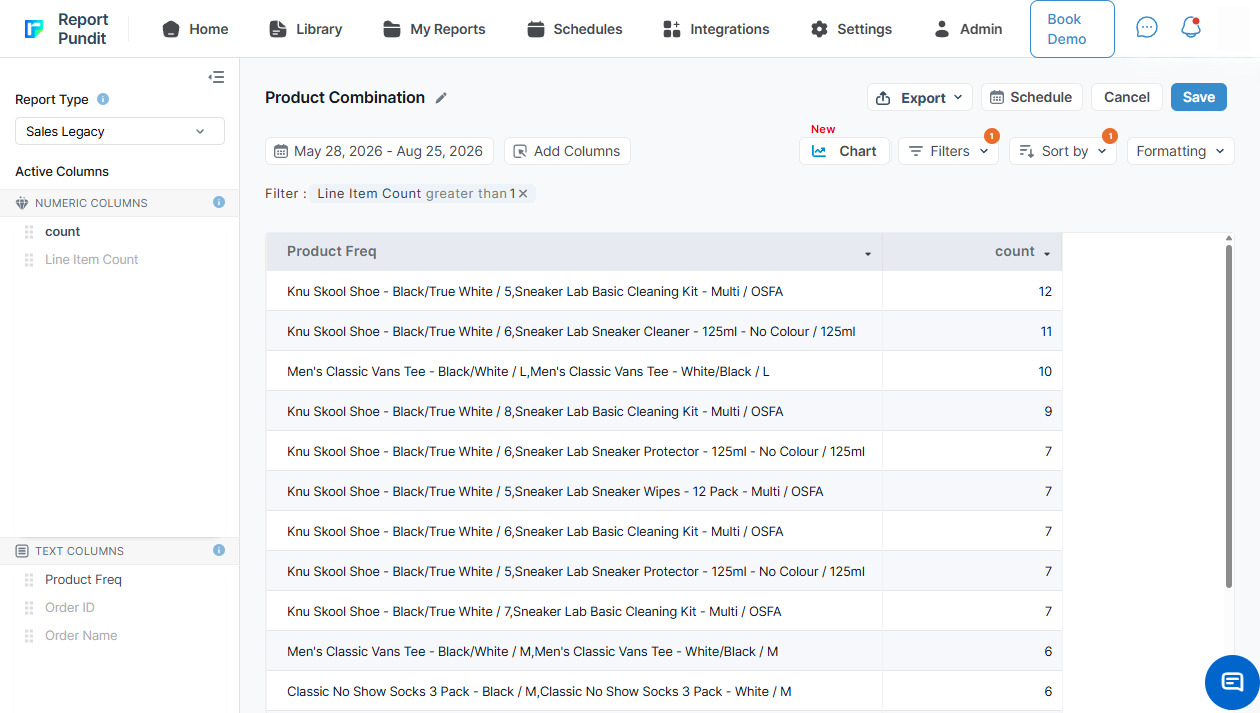Click Numeric Columns info icon
The height and width of the screenshot is (713, 1260).
(x=219, y=202)
